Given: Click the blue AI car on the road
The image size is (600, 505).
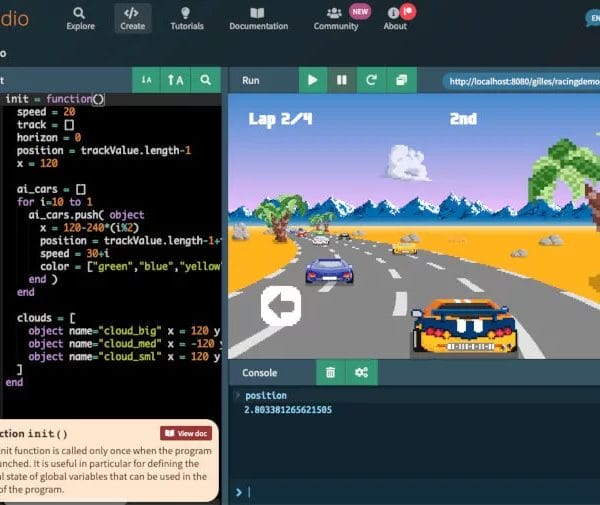Looking at the screenshot, I should pos(329,270).
